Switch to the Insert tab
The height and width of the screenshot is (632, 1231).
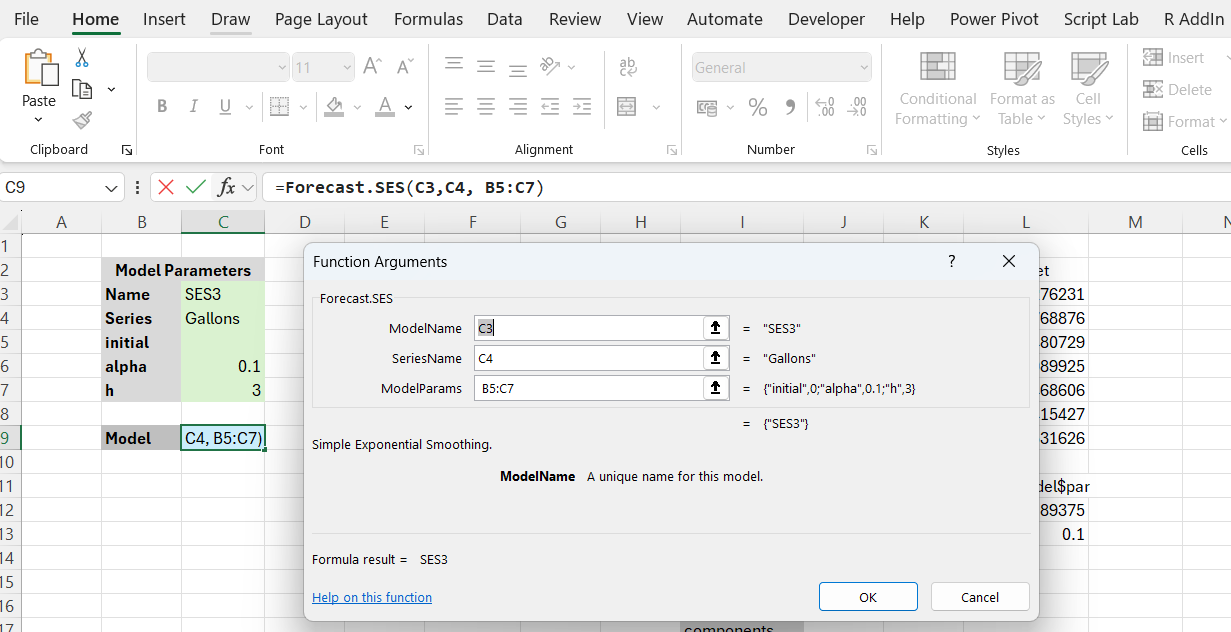pyautogui.click(x=164, y=19)
